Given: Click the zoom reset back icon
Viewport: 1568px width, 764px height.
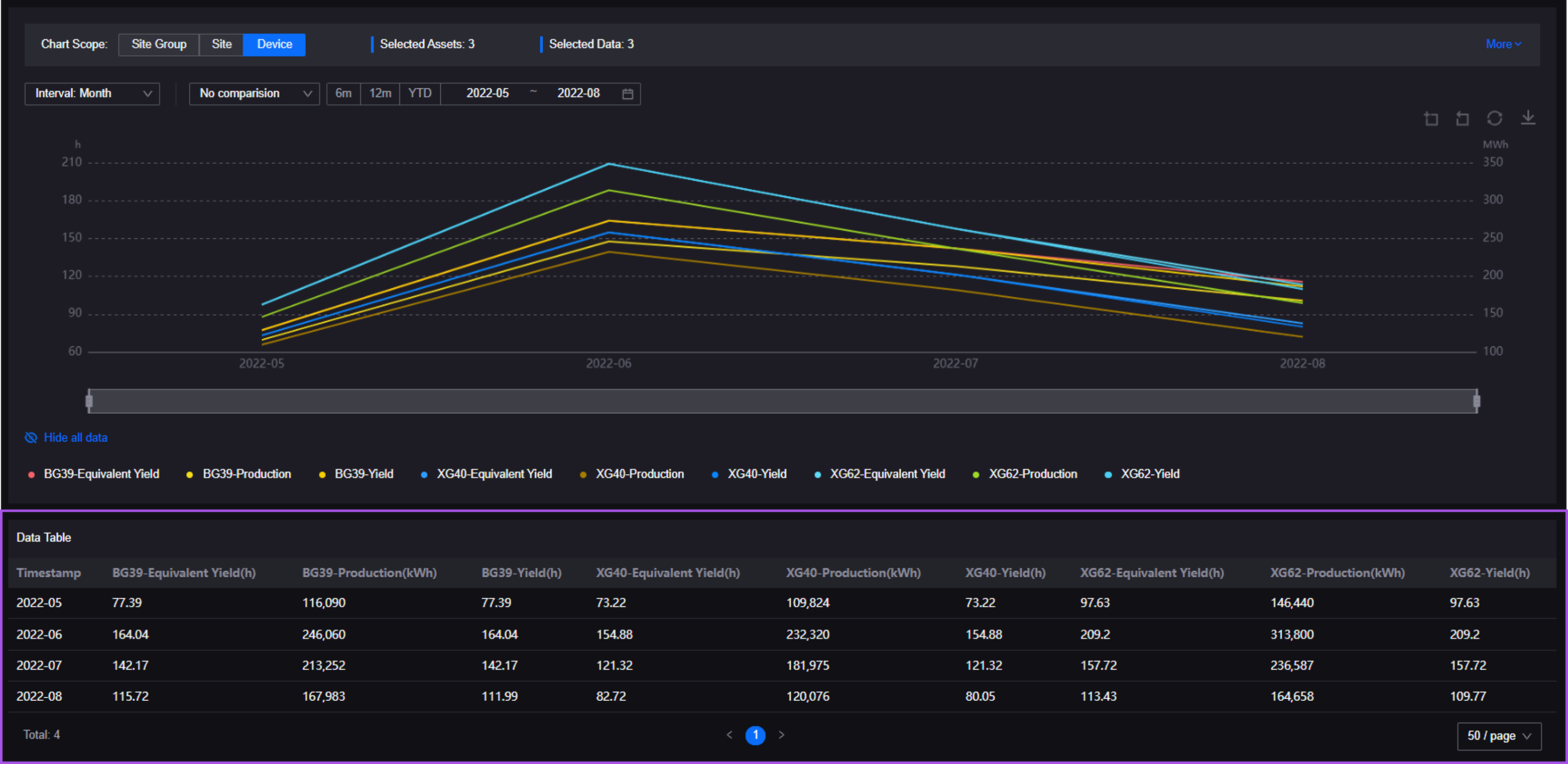Looking at the screenshot, I should pyautogui.click(x=1462, y=118).
